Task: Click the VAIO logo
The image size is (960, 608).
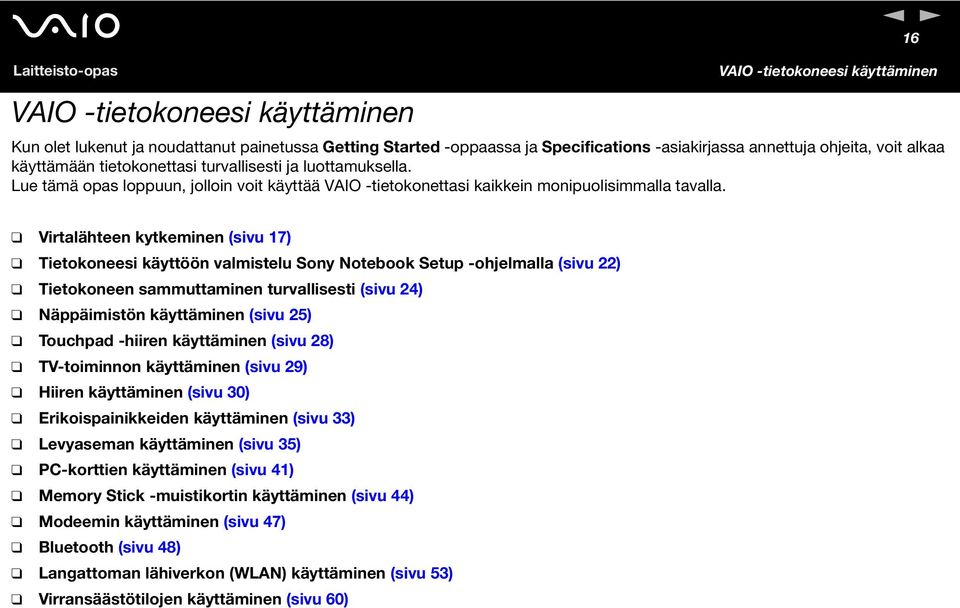Action: tap(66, 26)
